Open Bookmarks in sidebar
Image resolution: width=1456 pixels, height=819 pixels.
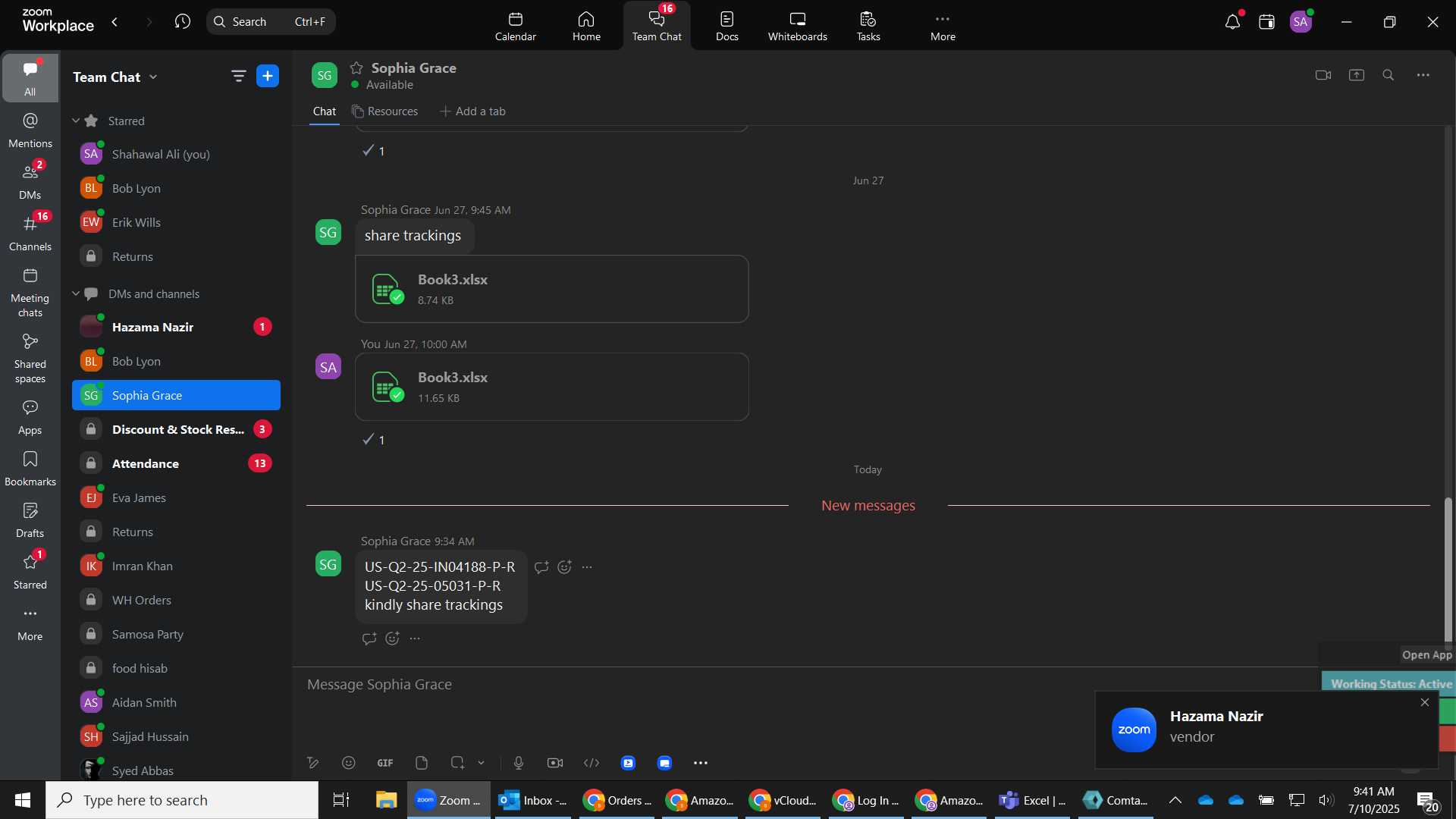point(30,469)
